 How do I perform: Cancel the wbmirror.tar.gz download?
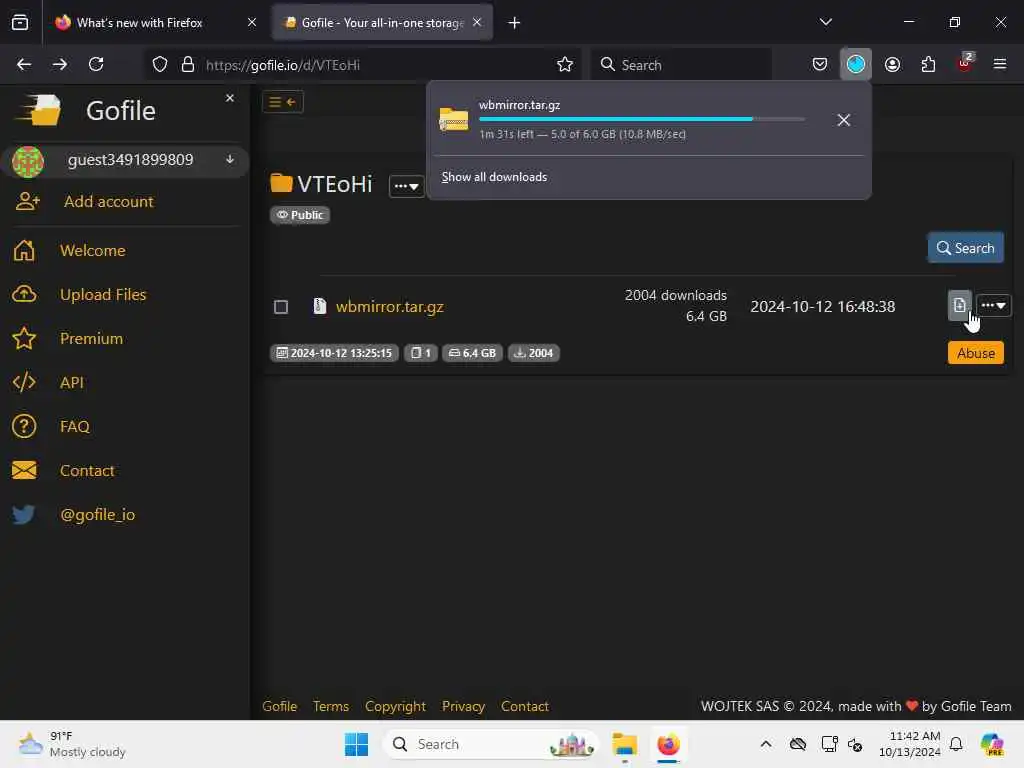click(843, 120)
